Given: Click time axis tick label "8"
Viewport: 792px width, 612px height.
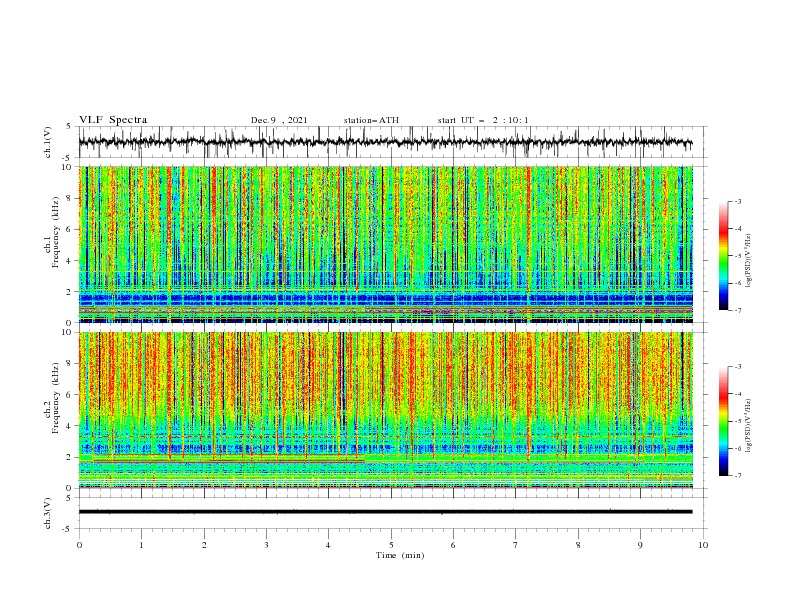Looking at the screenshot, I should (x=578, y=545).
